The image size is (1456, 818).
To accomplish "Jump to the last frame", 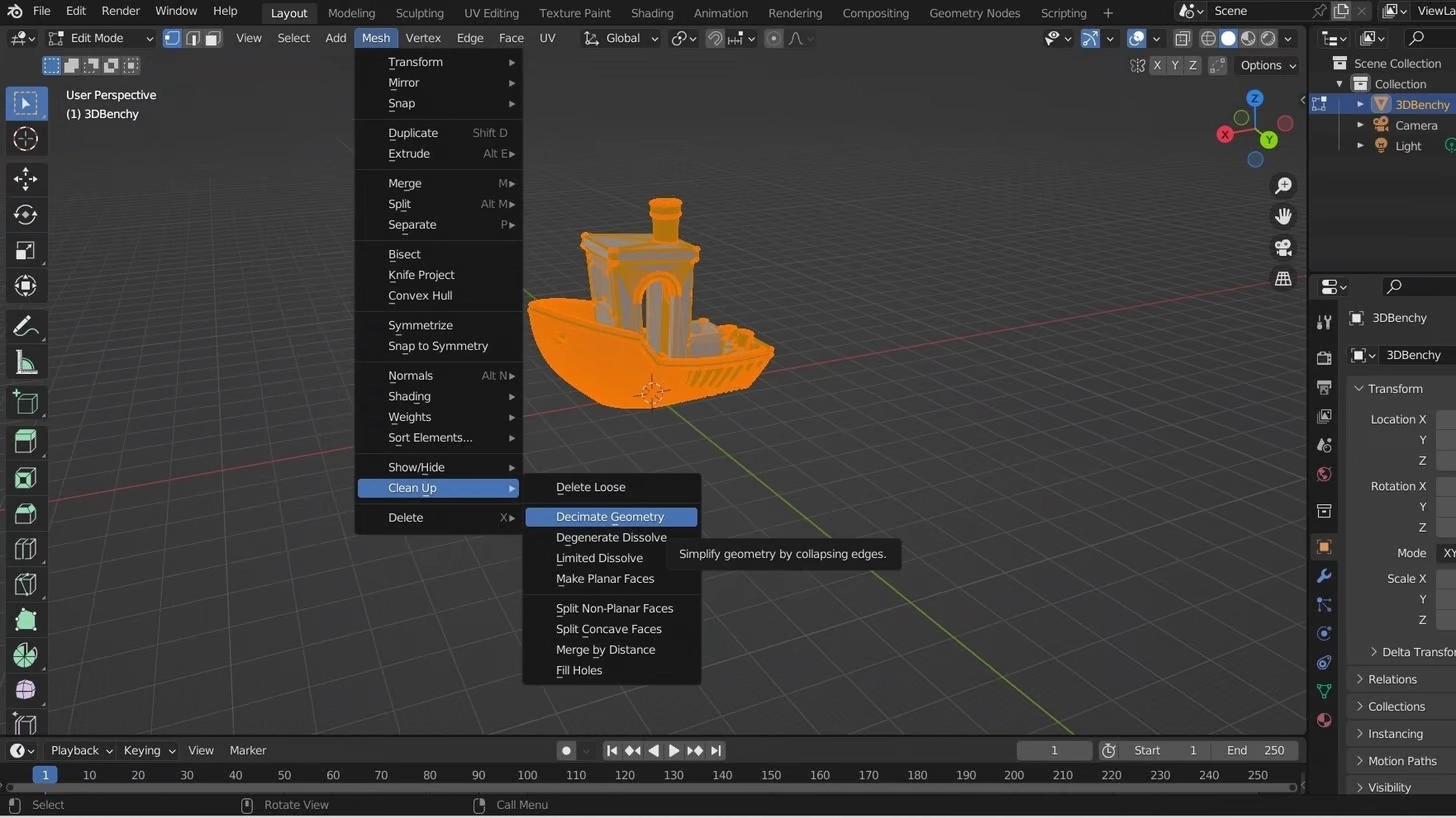I will pos(716,750).
